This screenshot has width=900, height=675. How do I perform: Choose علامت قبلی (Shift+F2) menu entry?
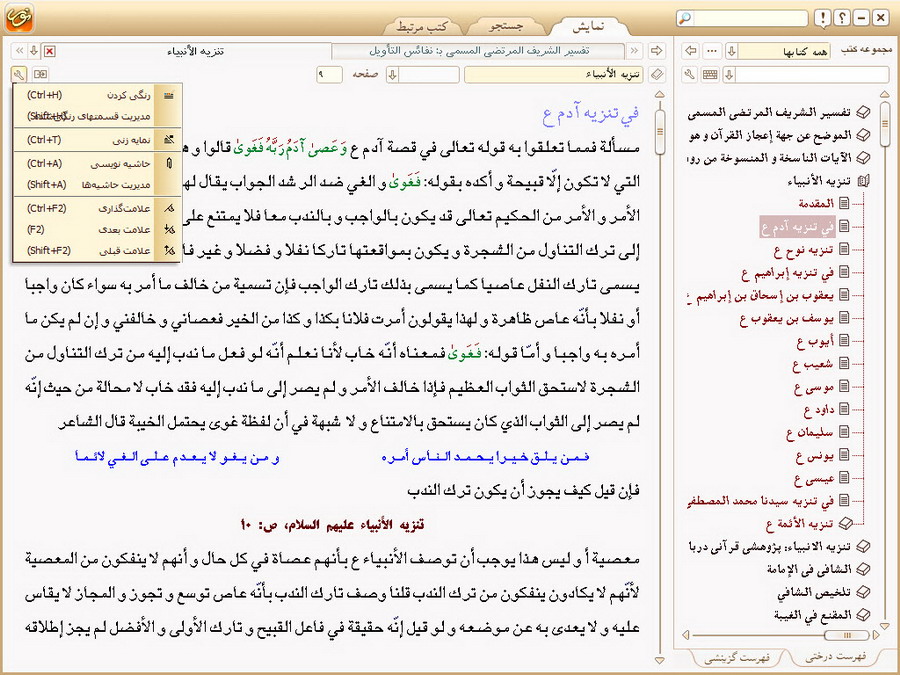97,251
